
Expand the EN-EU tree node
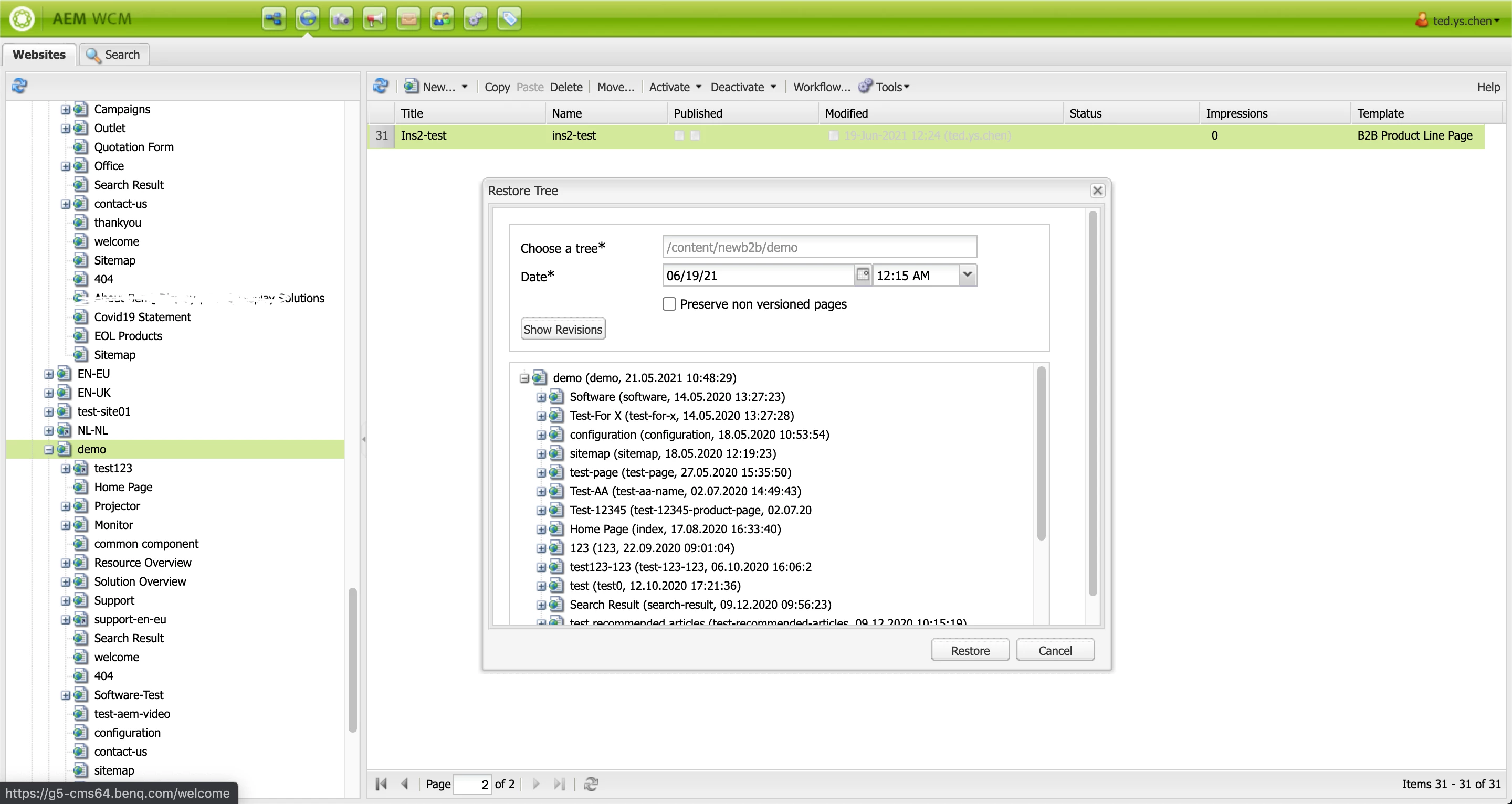pyautogui.click(x=49, y=374)
